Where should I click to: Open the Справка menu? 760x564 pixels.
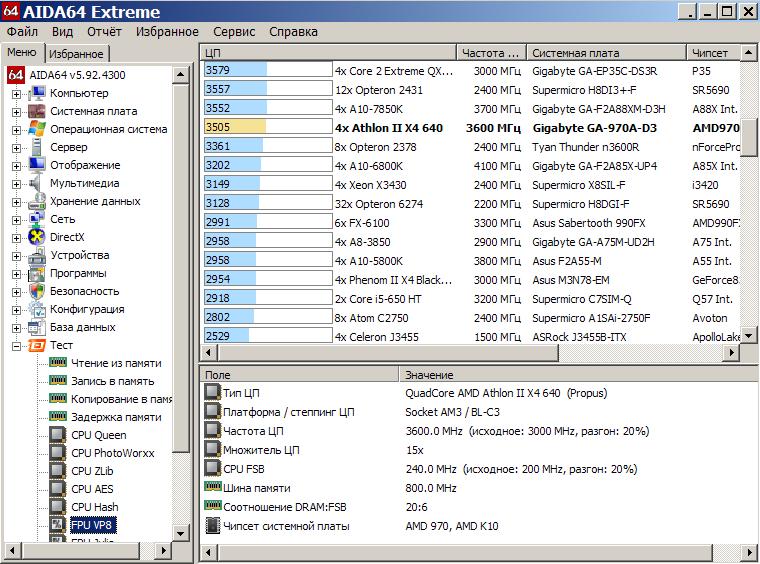pyautogui.click(x=294, y=31)
